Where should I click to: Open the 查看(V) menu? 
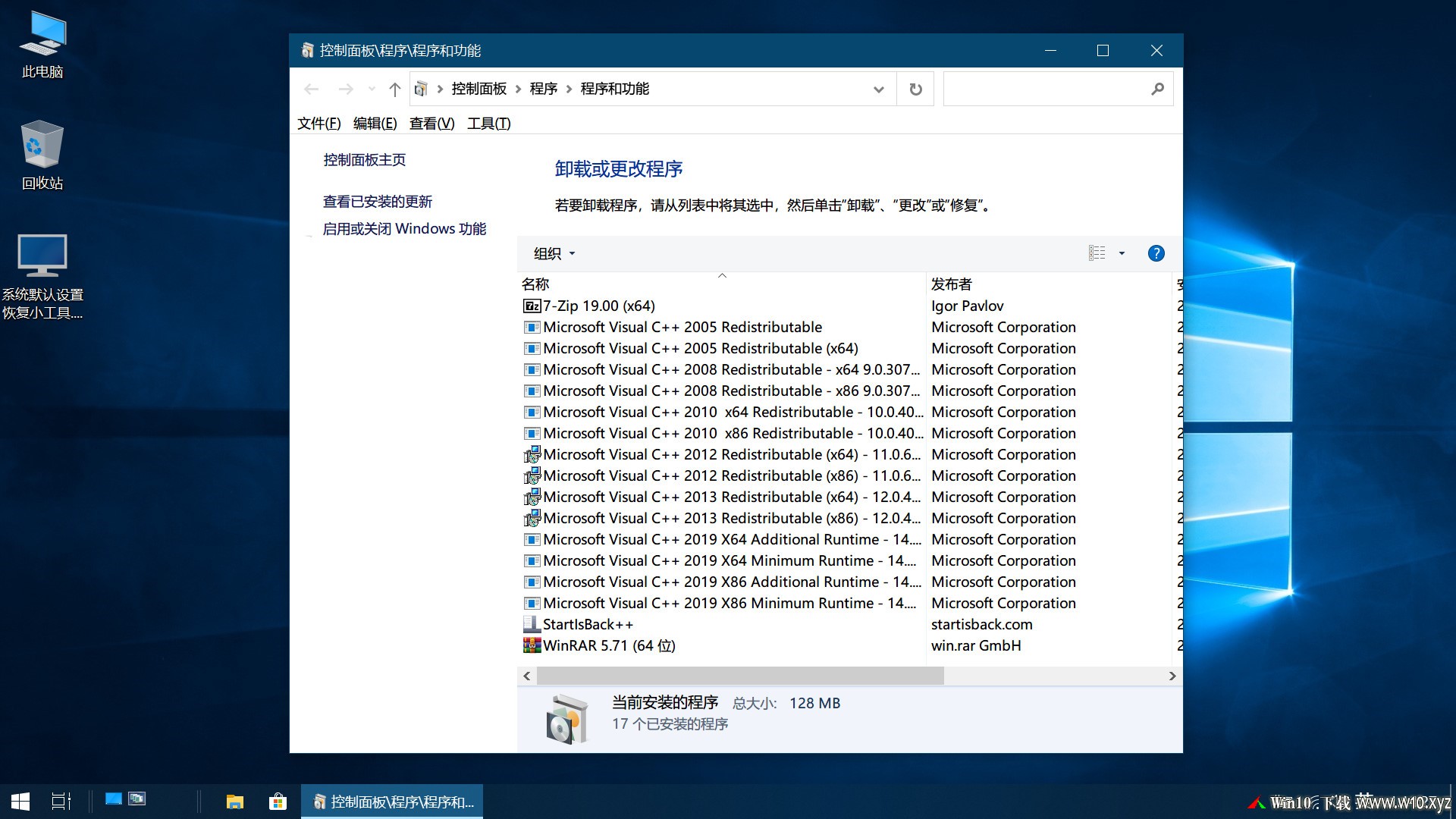(x=432, y=124)
